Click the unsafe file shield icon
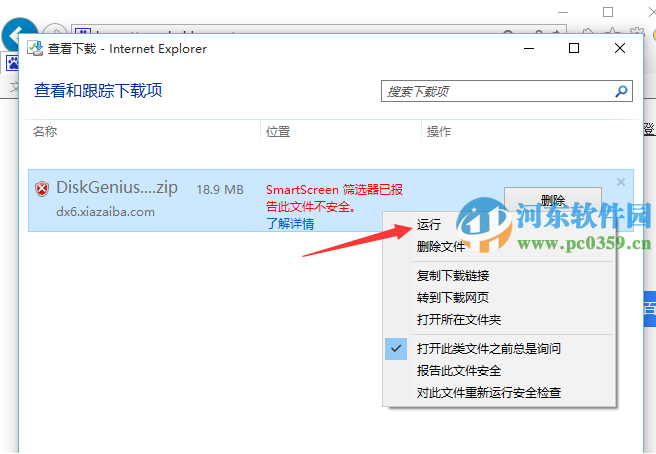The height and width of the screenshot is (454, 656). (x=42, y=189)
